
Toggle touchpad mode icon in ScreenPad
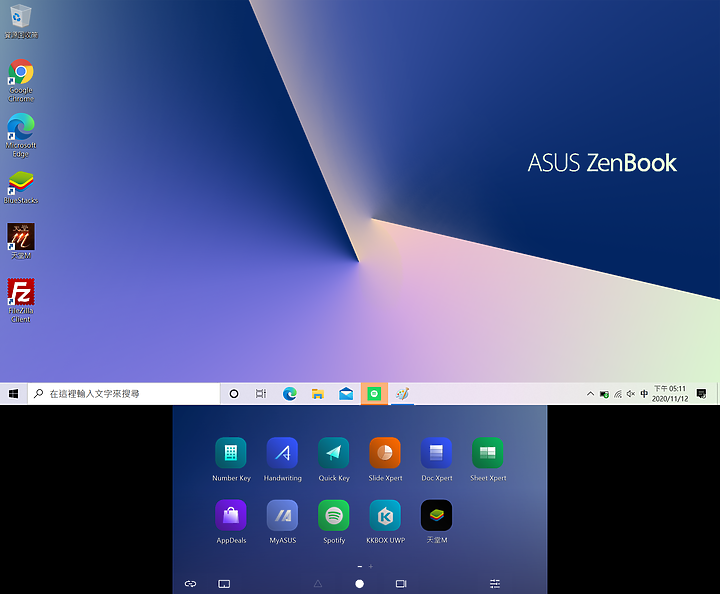224,583
